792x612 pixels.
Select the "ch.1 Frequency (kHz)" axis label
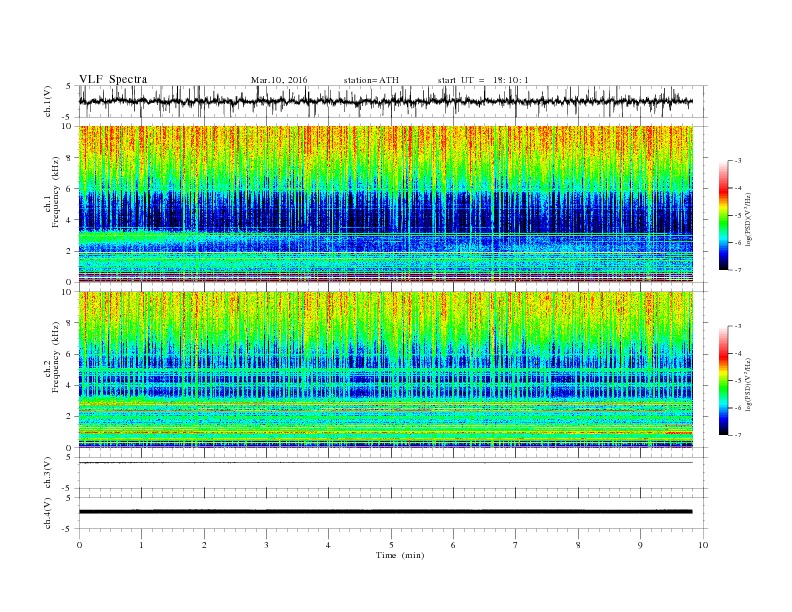pos(52,204)
